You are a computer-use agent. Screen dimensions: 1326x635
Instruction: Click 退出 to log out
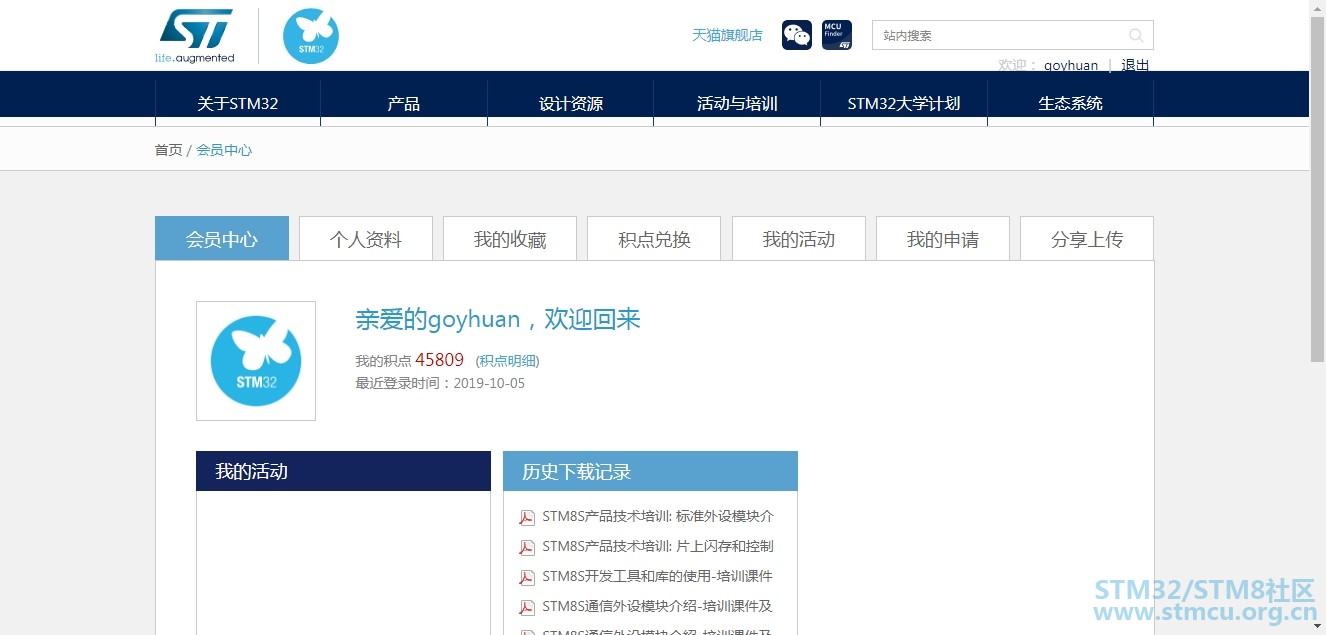1135,65
